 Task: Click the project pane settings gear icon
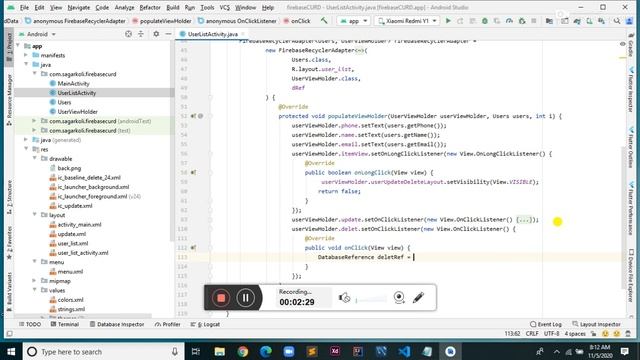click(x=156, y=34)
